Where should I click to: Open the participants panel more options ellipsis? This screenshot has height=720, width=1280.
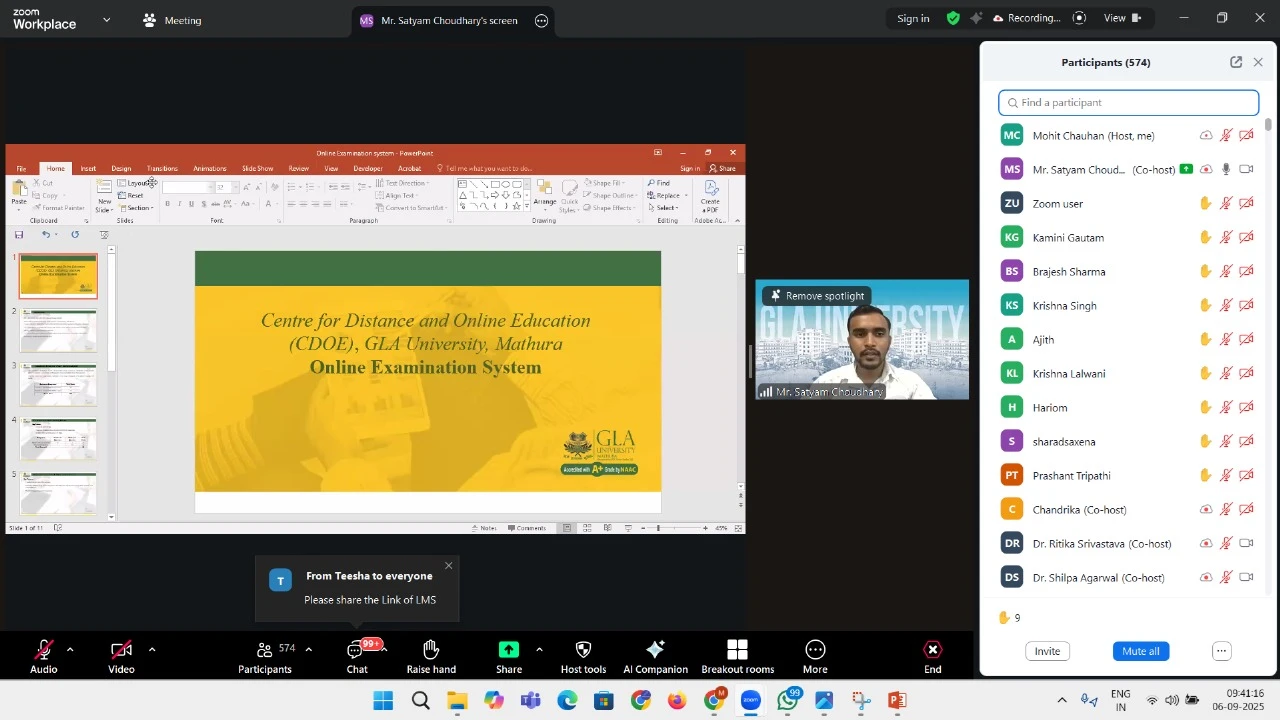point(1222,651)
